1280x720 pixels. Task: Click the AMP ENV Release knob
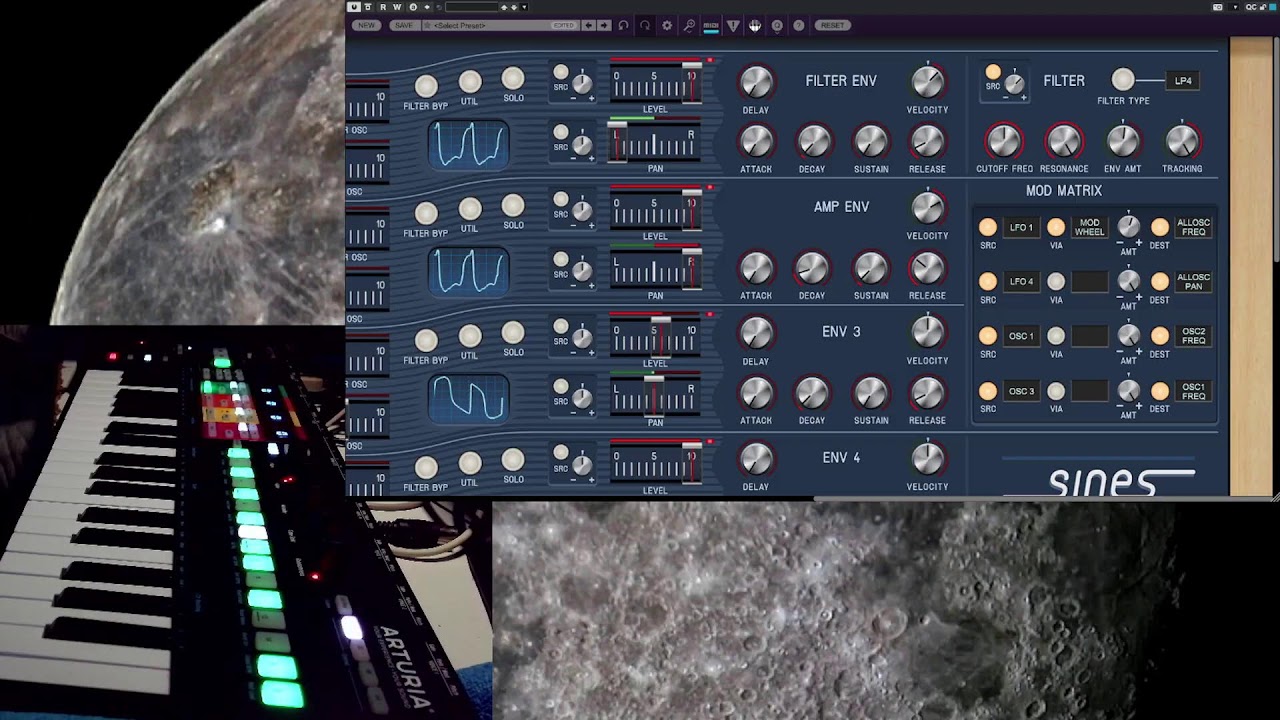(928, 268)
